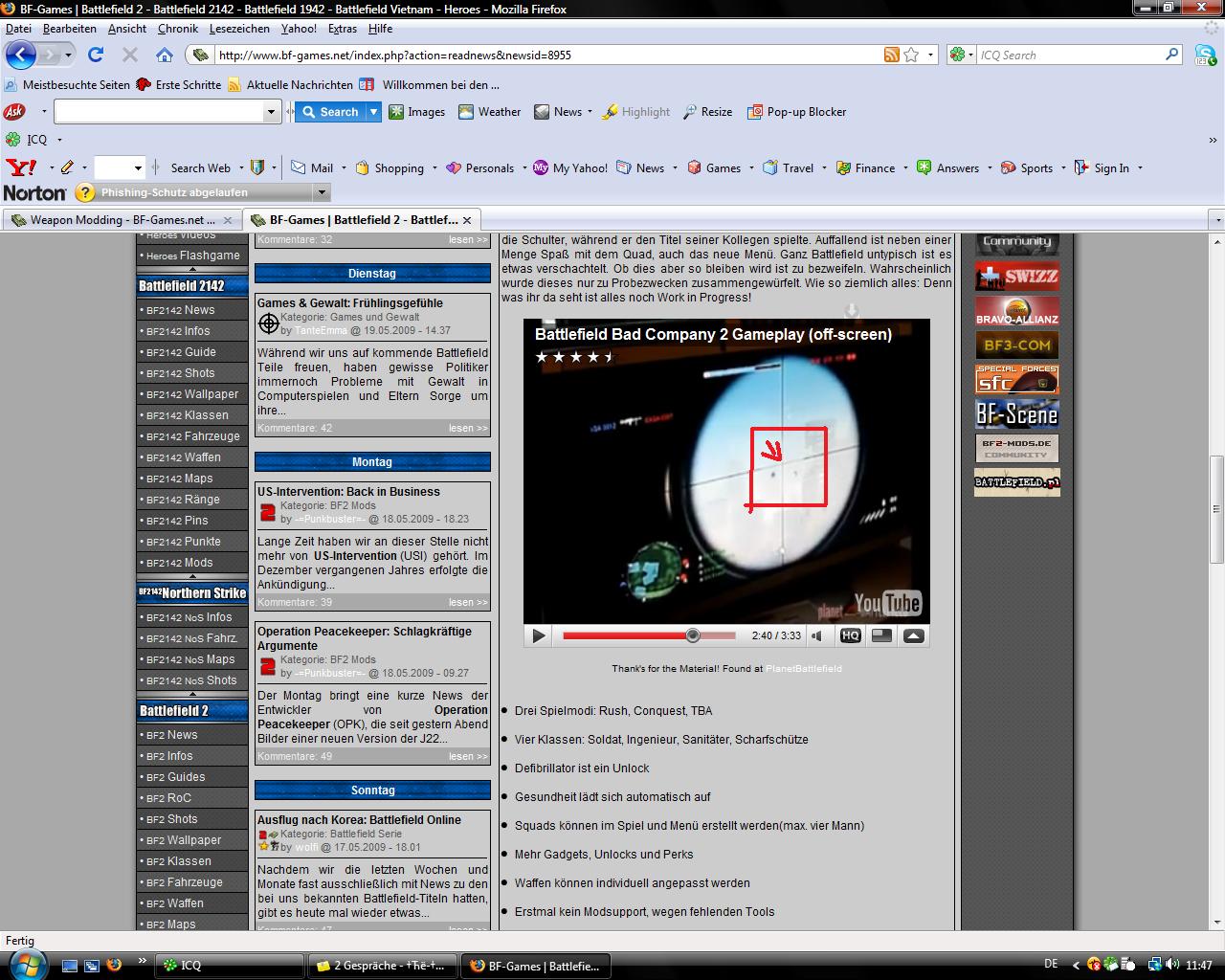Show hidden tray icons with the arrow
Screen dimensions: 1225x980
pos(1077,965)
